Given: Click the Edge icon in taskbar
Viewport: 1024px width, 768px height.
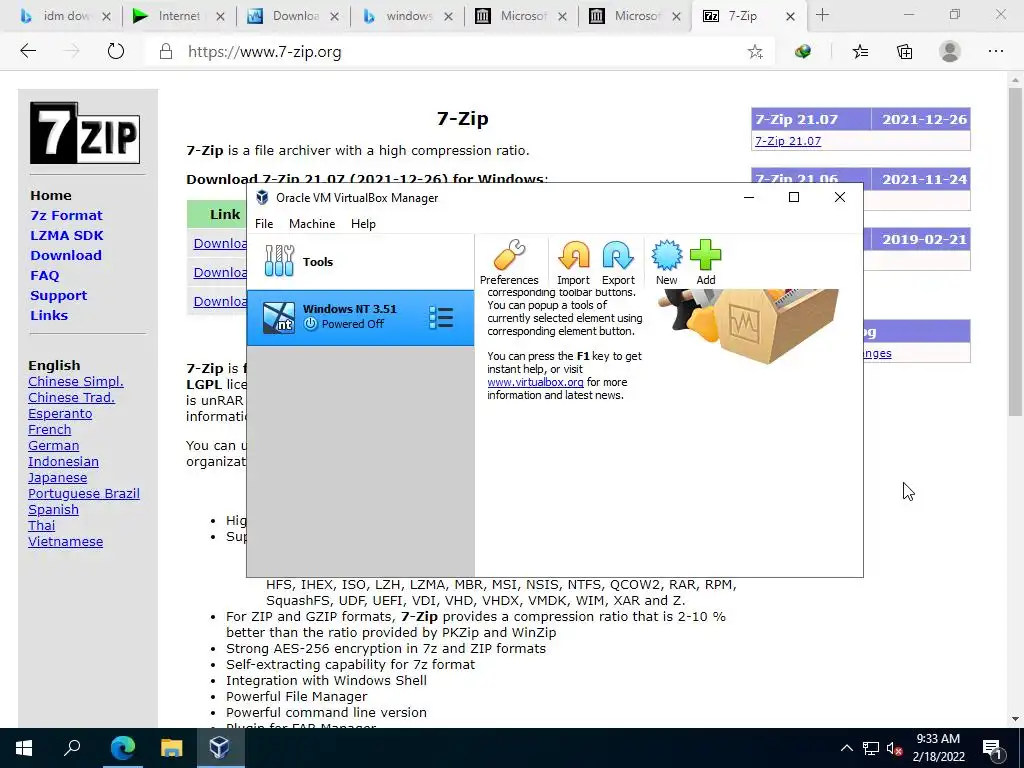Looking at the screenshot, I should [122, 748].
